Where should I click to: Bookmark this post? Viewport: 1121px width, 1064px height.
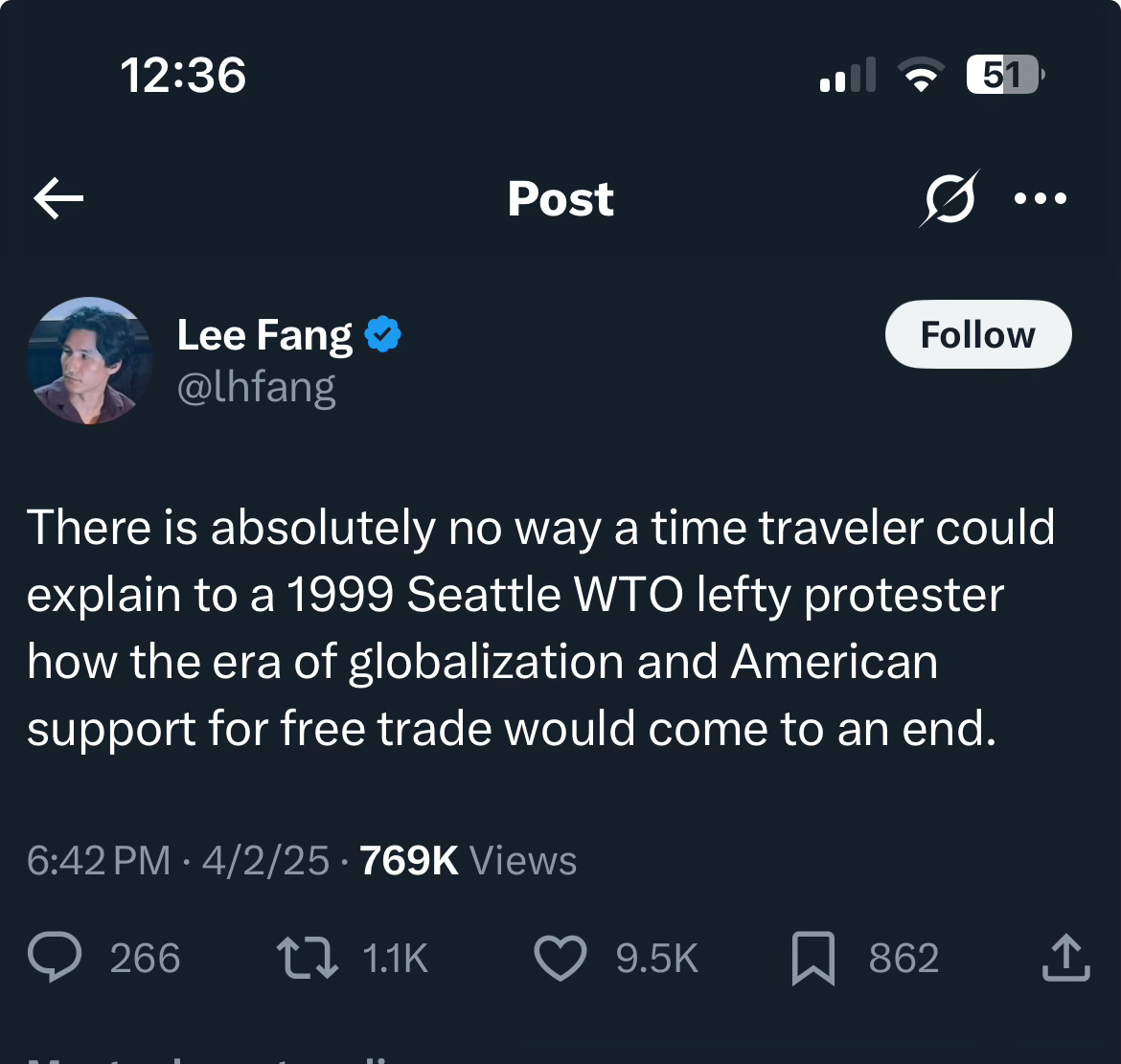click(812, 959)
